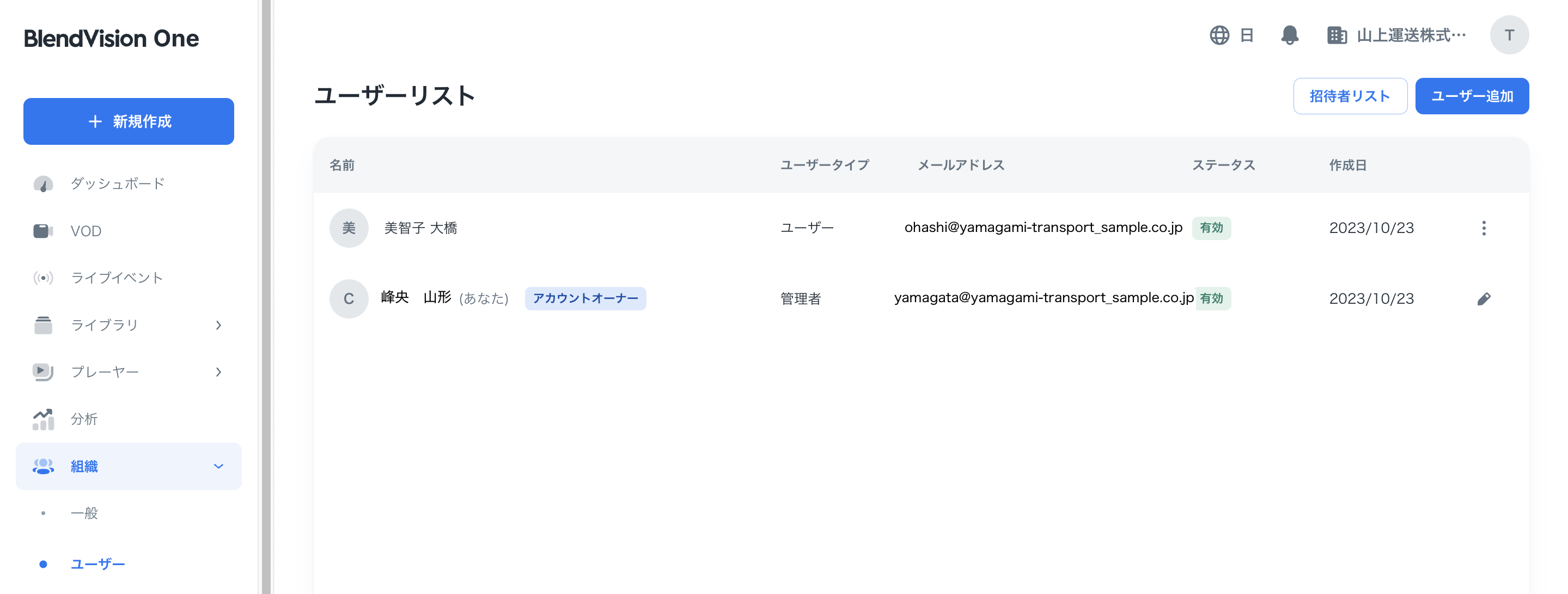Click the 分析 analytics icon
The image size is (1568, 594).
[x=42, y=418]
